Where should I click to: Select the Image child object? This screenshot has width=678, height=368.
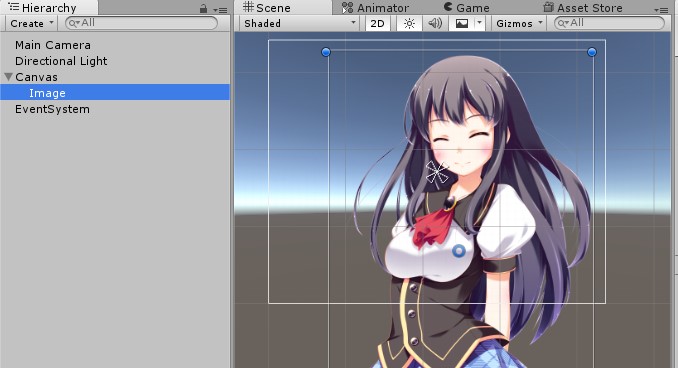(115, 93)
